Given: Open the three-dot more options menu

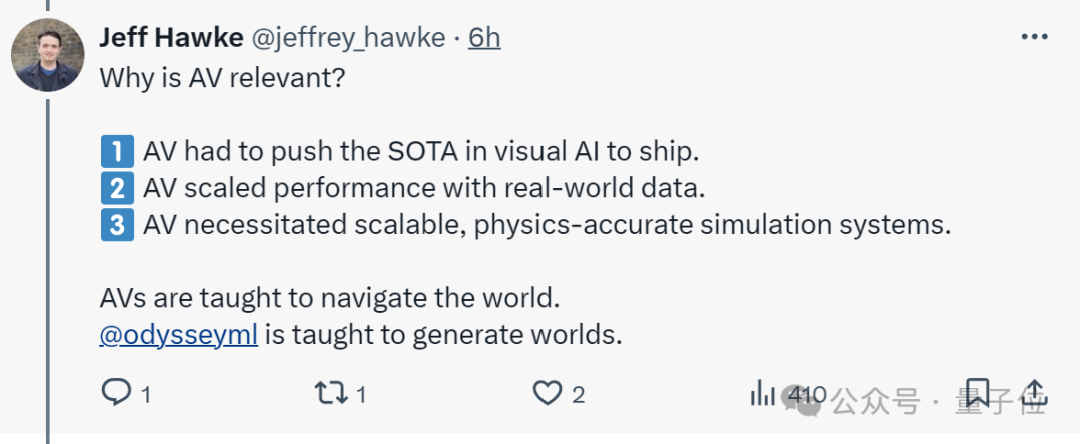Looking at the screenshot, I should click(x=1035, y=37).
